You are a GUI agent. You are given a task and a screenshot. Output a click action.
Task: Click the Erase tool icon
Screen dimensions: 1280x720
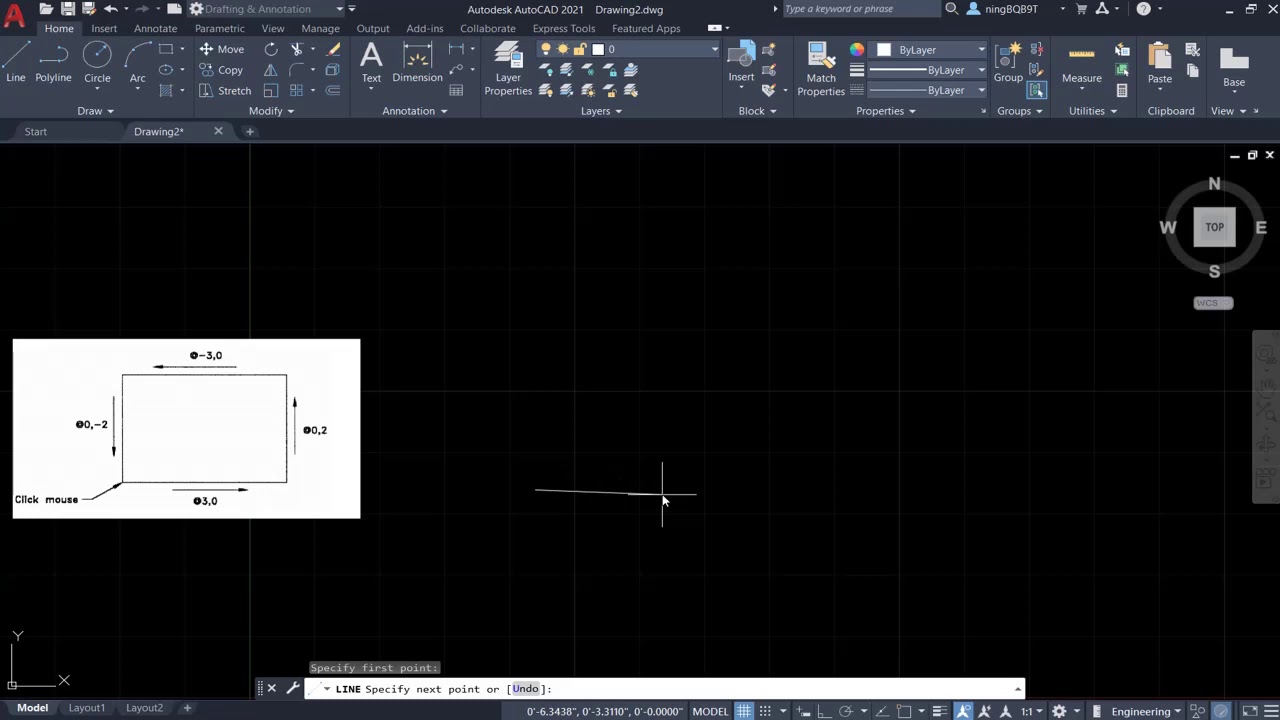tap(333, 49)
